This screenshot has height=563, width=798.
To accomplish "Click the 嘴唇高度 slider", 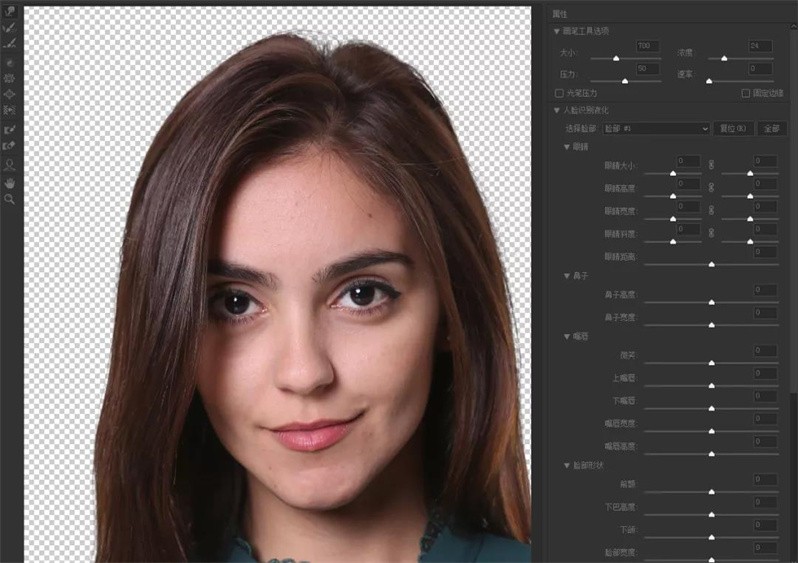I will pyautogui.click(x=711, y=454).
